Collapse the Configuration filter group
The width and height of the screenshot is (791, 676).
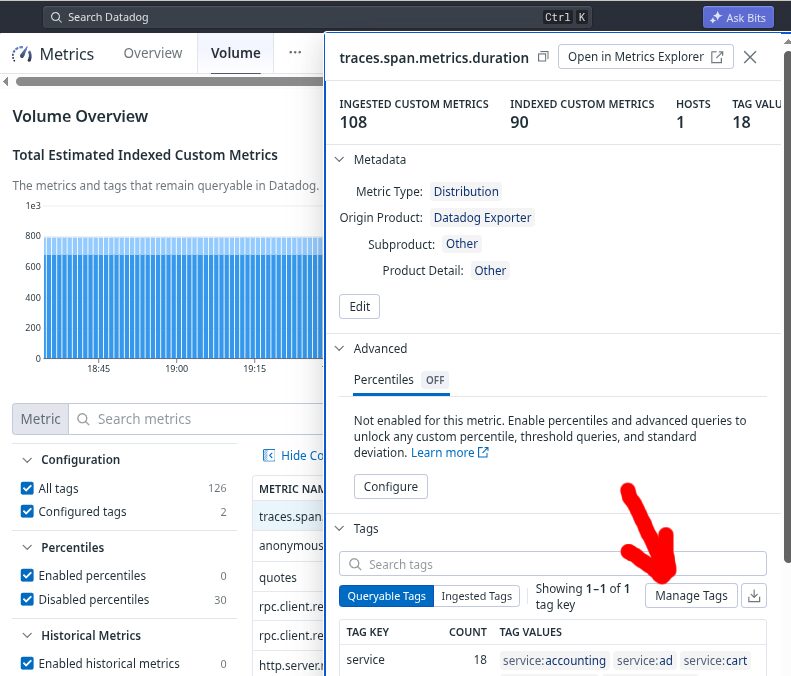point(27,460)
